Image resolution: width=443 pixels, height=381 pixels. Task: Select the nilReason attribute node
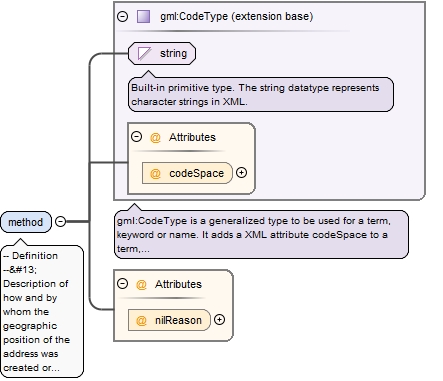(x=169, y=320)
